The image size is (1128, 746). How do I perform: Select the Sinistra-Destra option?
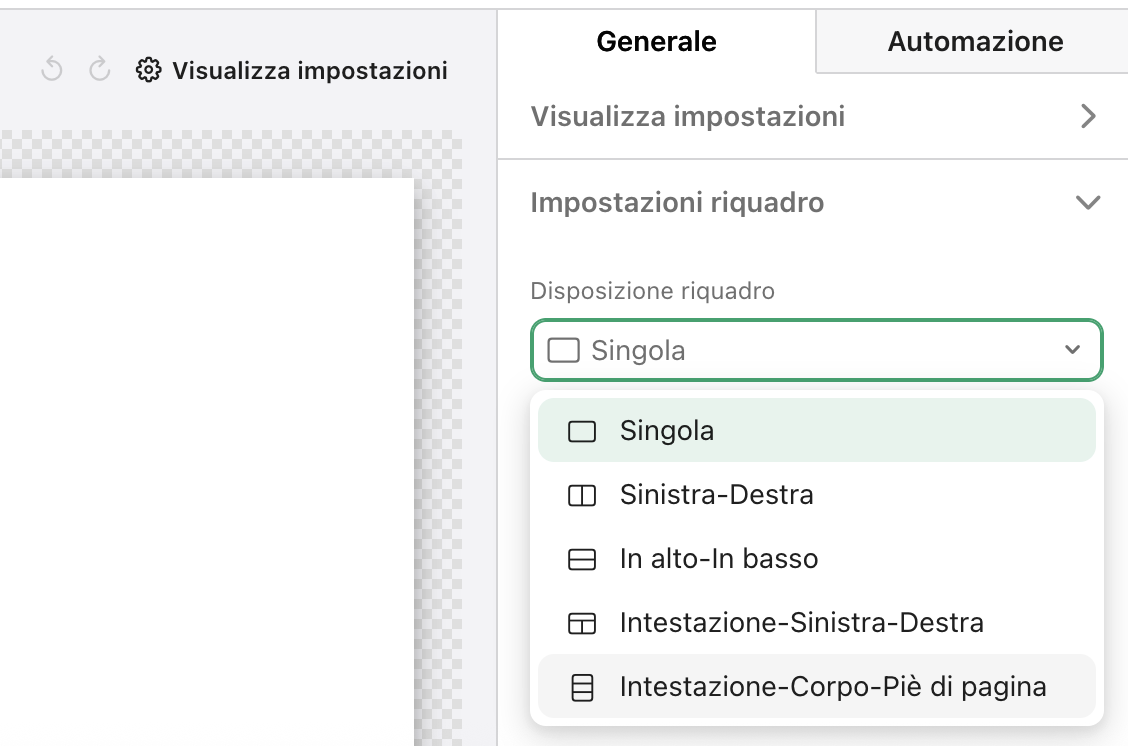point(717,494)
